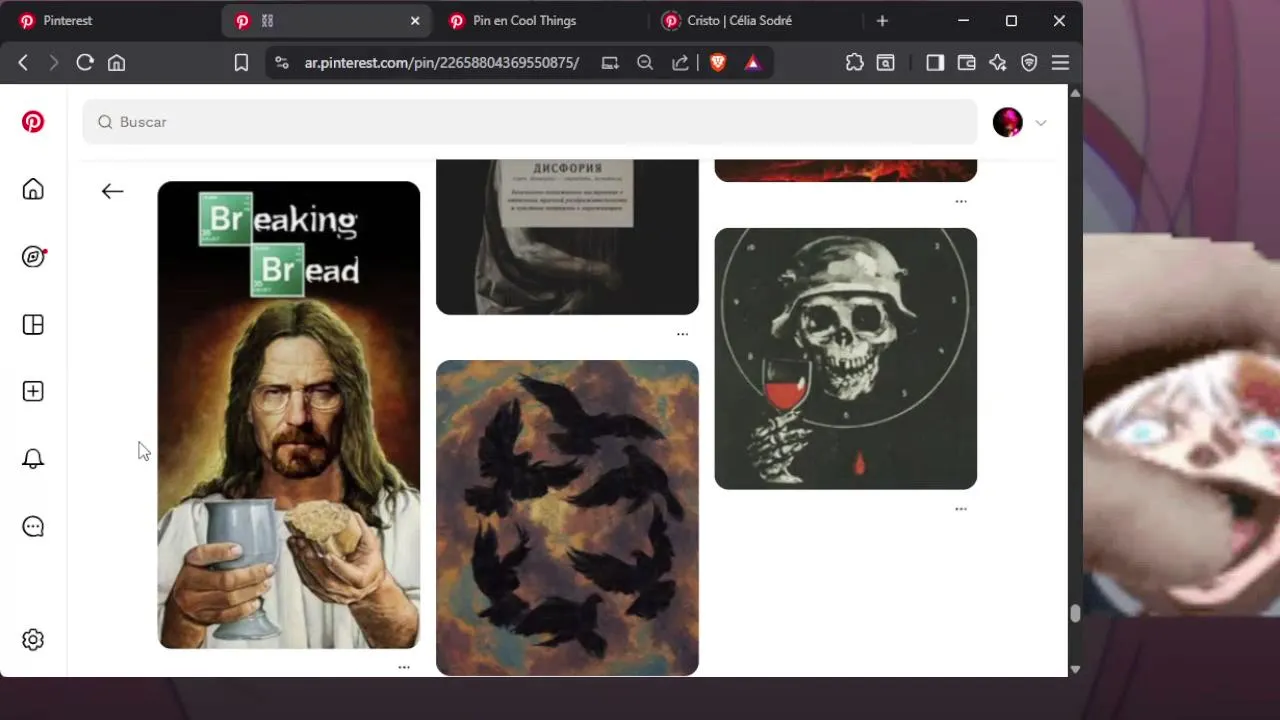The image size is (1280, 720).
Task: Expand the account chevron next to avatar
Action: (1041, 123)
